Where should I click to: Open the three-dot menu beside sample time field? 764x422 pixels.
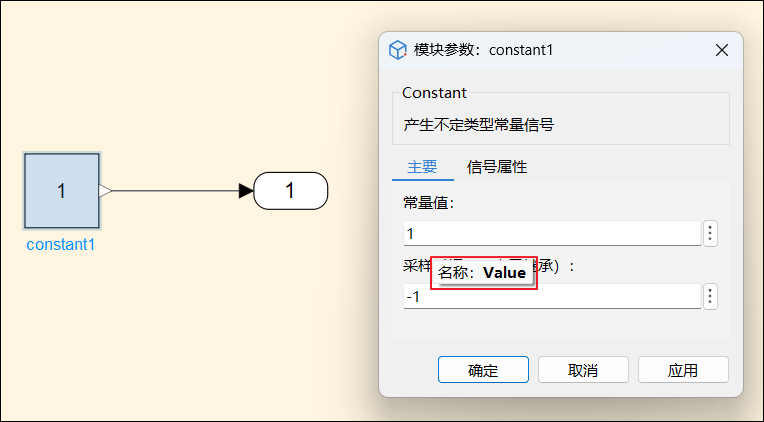[x=710, y=296]
